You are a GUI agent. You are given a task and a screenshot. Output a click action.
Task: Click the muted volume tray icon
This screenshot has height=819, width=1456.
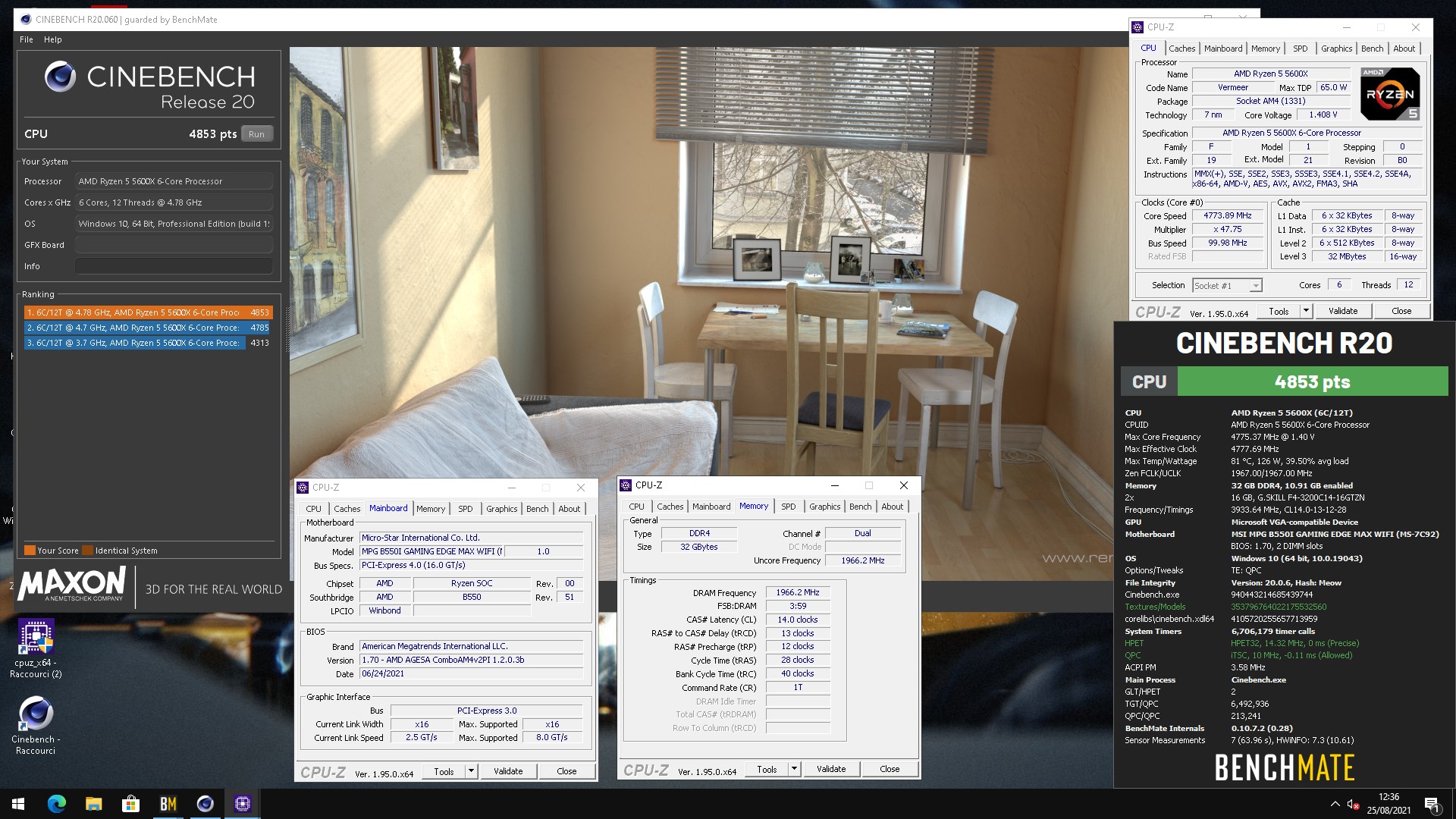(1353, 804)
